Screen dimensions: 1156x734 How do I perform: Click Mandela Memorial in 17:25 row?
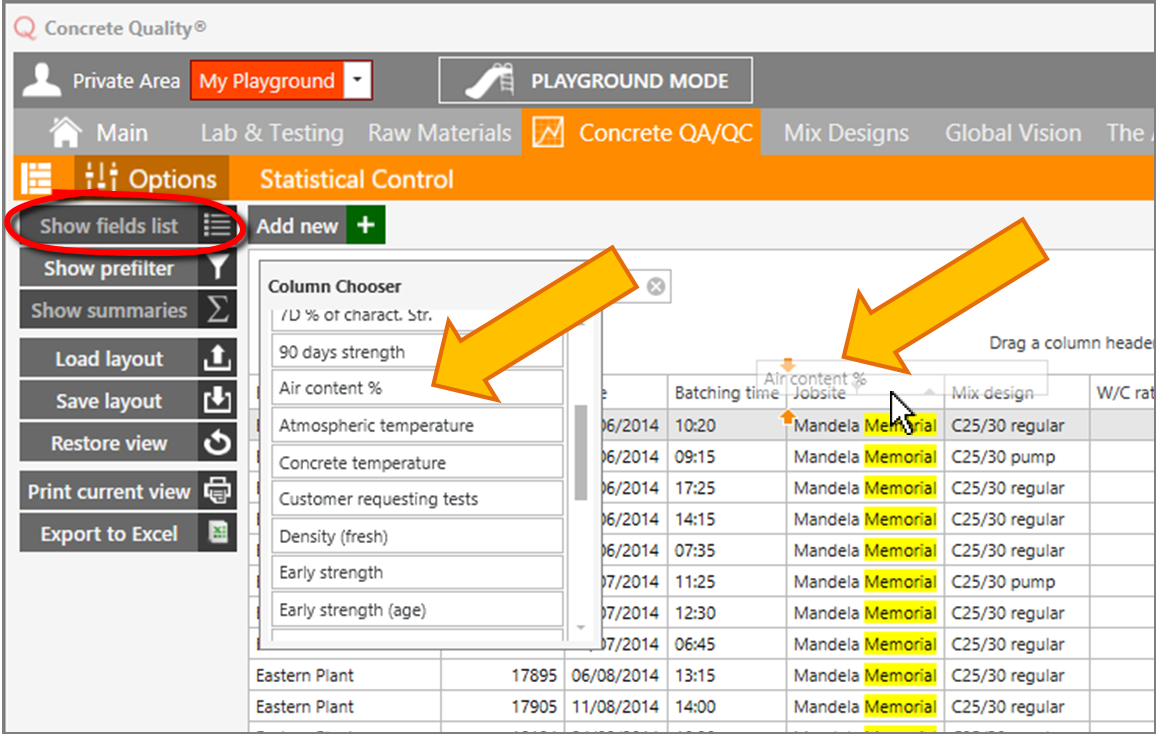coord(866,488)
